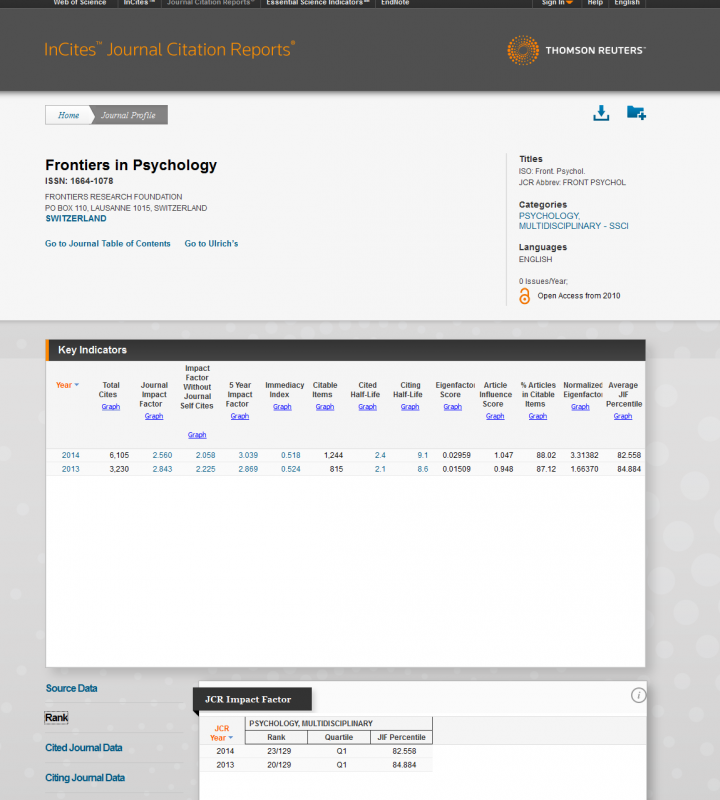This screenshot has height=800, width=720.
Task: Open Graph link under Immediacy Index
Action: point(282,407)
